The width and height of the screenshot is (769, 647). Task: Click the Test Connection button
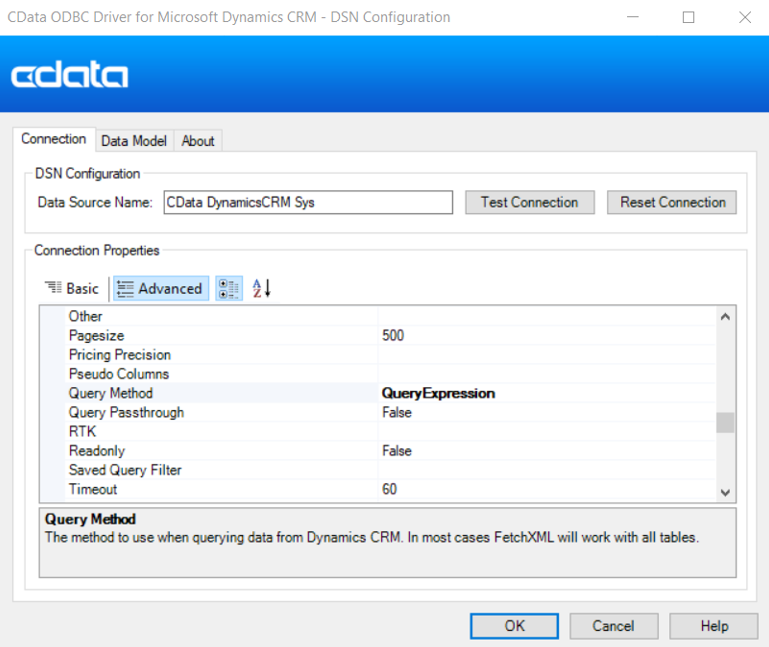(530, 202)
